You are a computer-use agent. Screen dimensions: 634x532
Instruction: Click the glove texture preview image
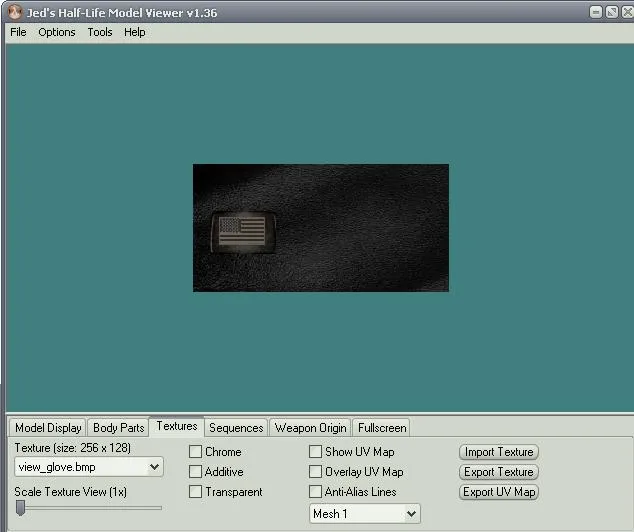tap(320, 228)
